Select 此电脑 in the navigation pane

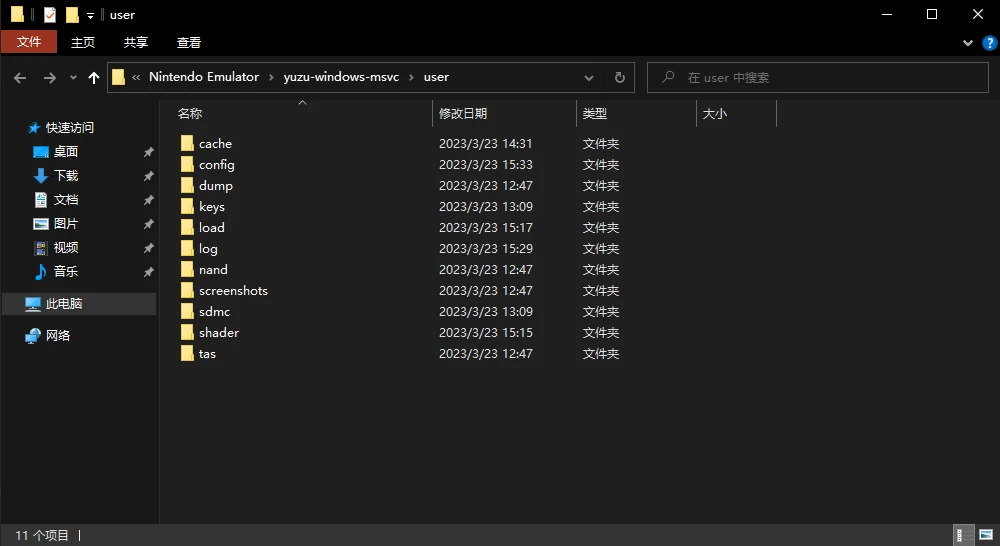[x=79, y=304]
